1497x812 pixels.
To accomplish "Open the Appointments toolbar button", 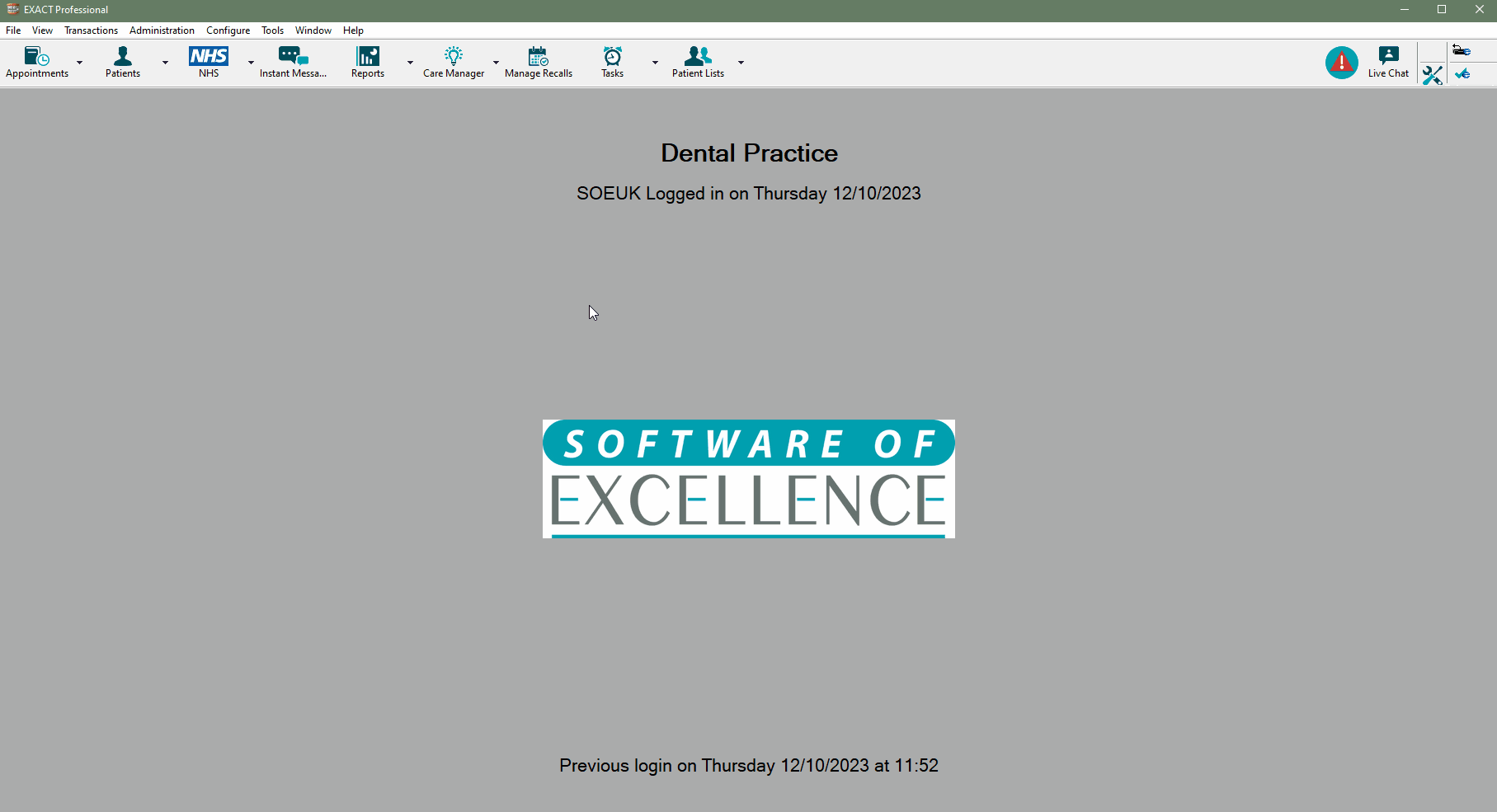I will (37, 63).
